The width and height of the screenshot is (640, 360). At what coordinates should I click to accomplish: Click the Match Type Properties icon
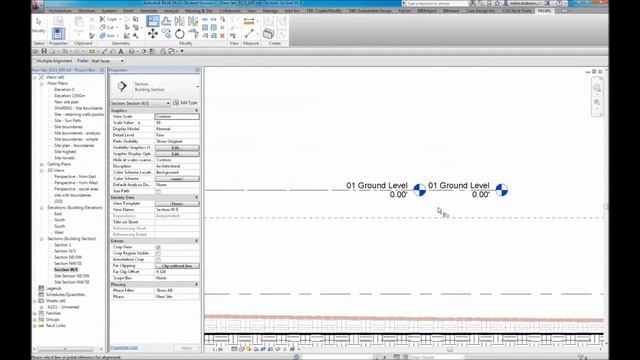[x=92, y=36]
